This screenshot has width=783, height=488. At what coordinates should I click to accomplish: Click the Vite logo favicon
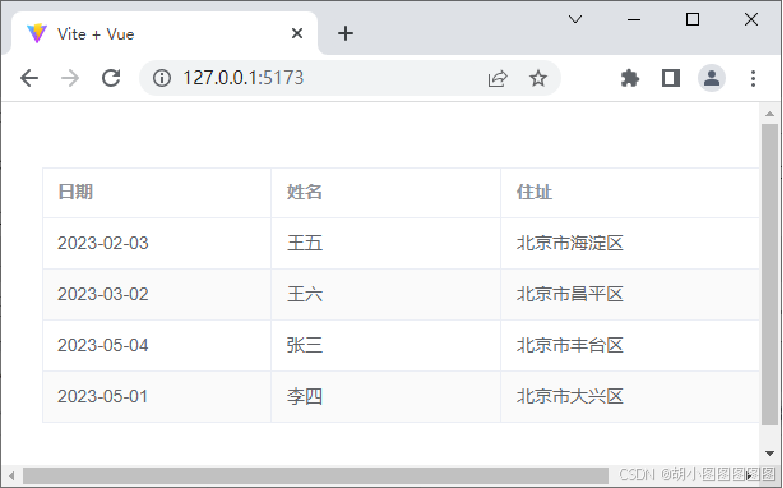(37, 33)
